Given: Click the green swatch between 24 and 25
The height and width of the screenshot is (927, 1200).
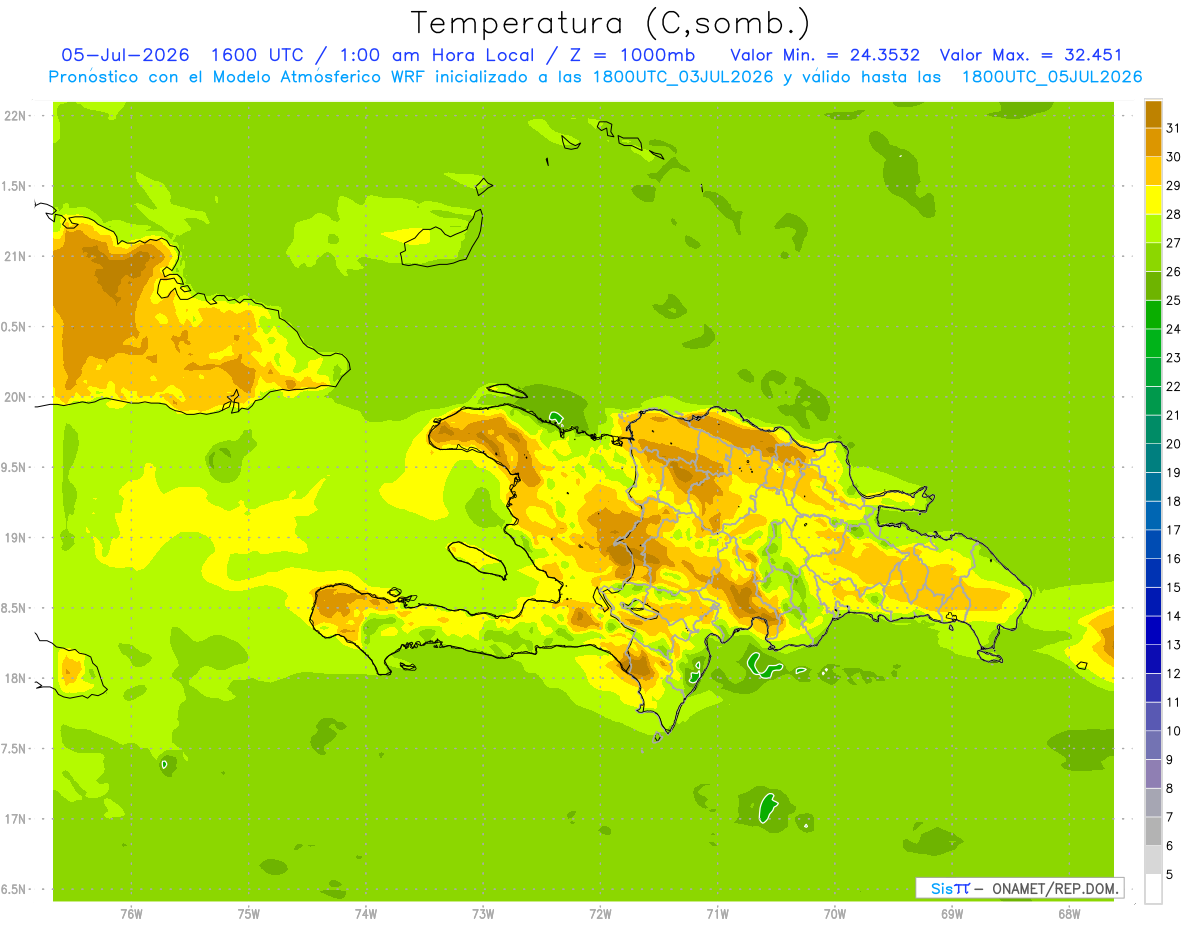Looking at the screenshot, I should [1153, 315].
